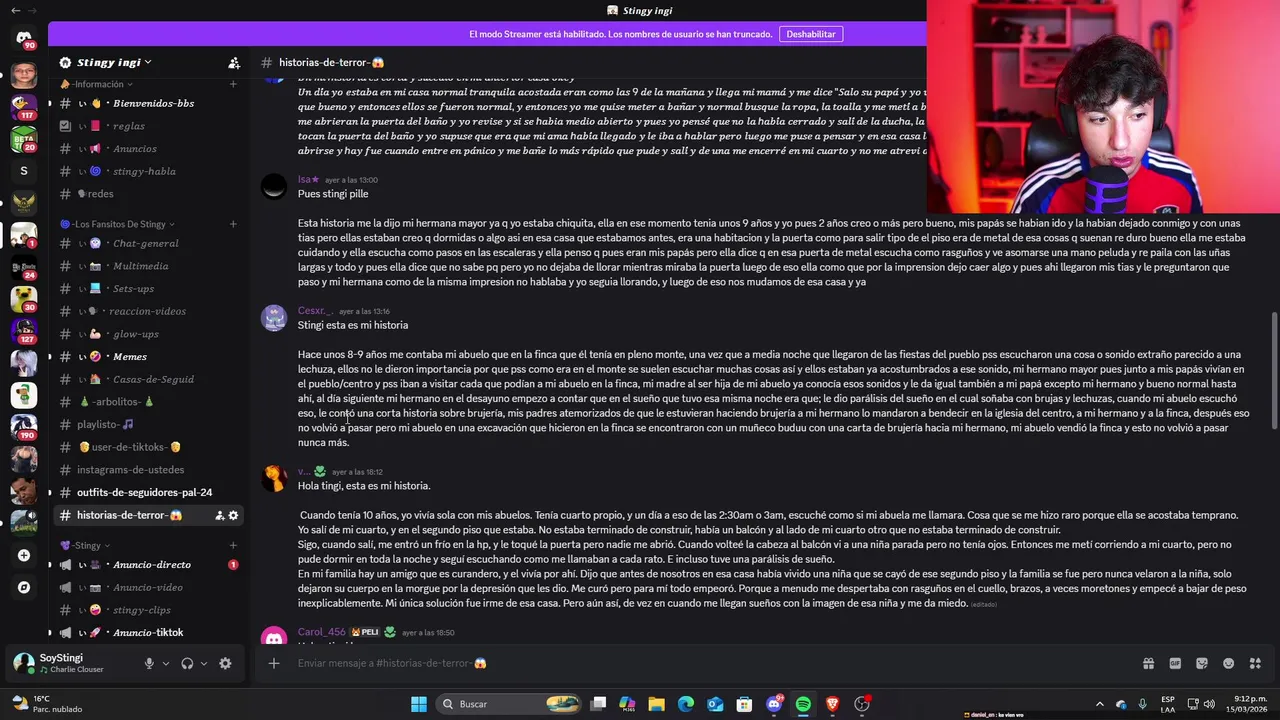Open Discord direct messages home icon
This screenshot has height=720, width=1280.
pyautogui.click(x=24, y=38)
